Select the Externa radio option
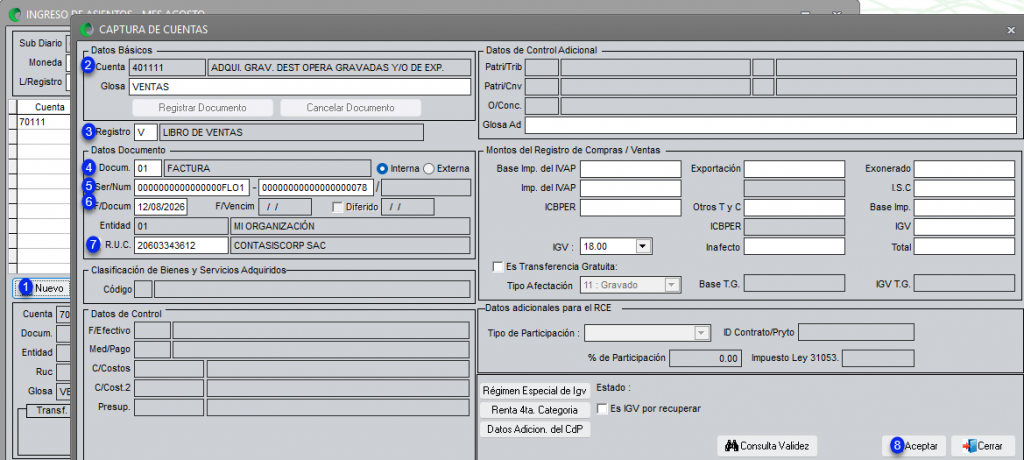The width and height of the screenshot is (1024, 460). [x=429, y=169]
